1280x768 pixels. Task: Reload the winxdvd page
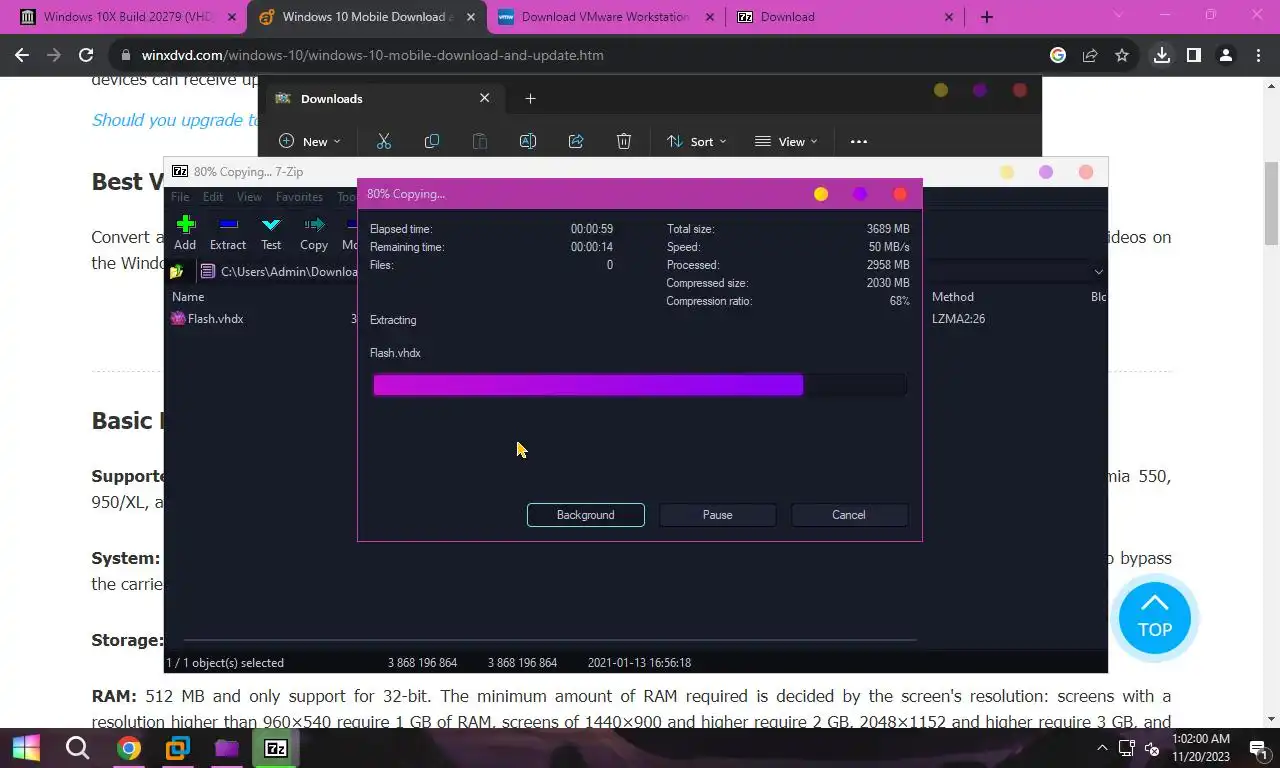(86, 56)
